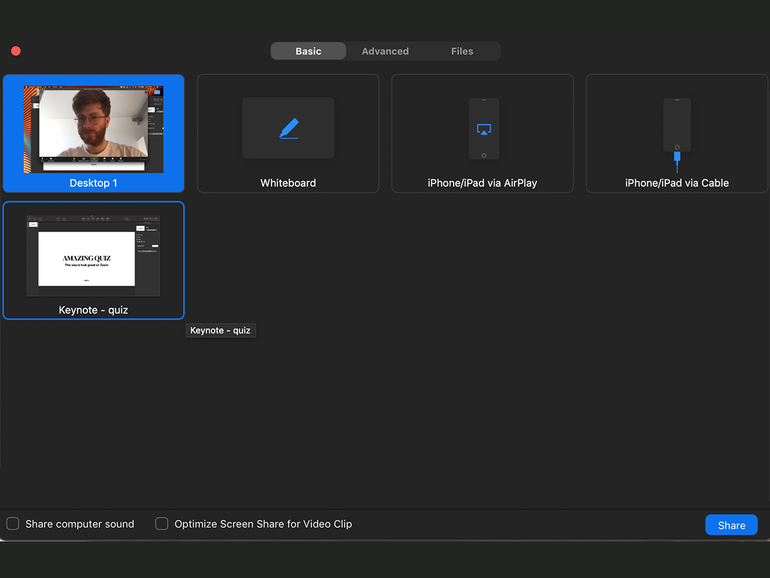Choose the AirPlay phone icon
This screenshot has height=578, width=770.
[x=484, y=128]
